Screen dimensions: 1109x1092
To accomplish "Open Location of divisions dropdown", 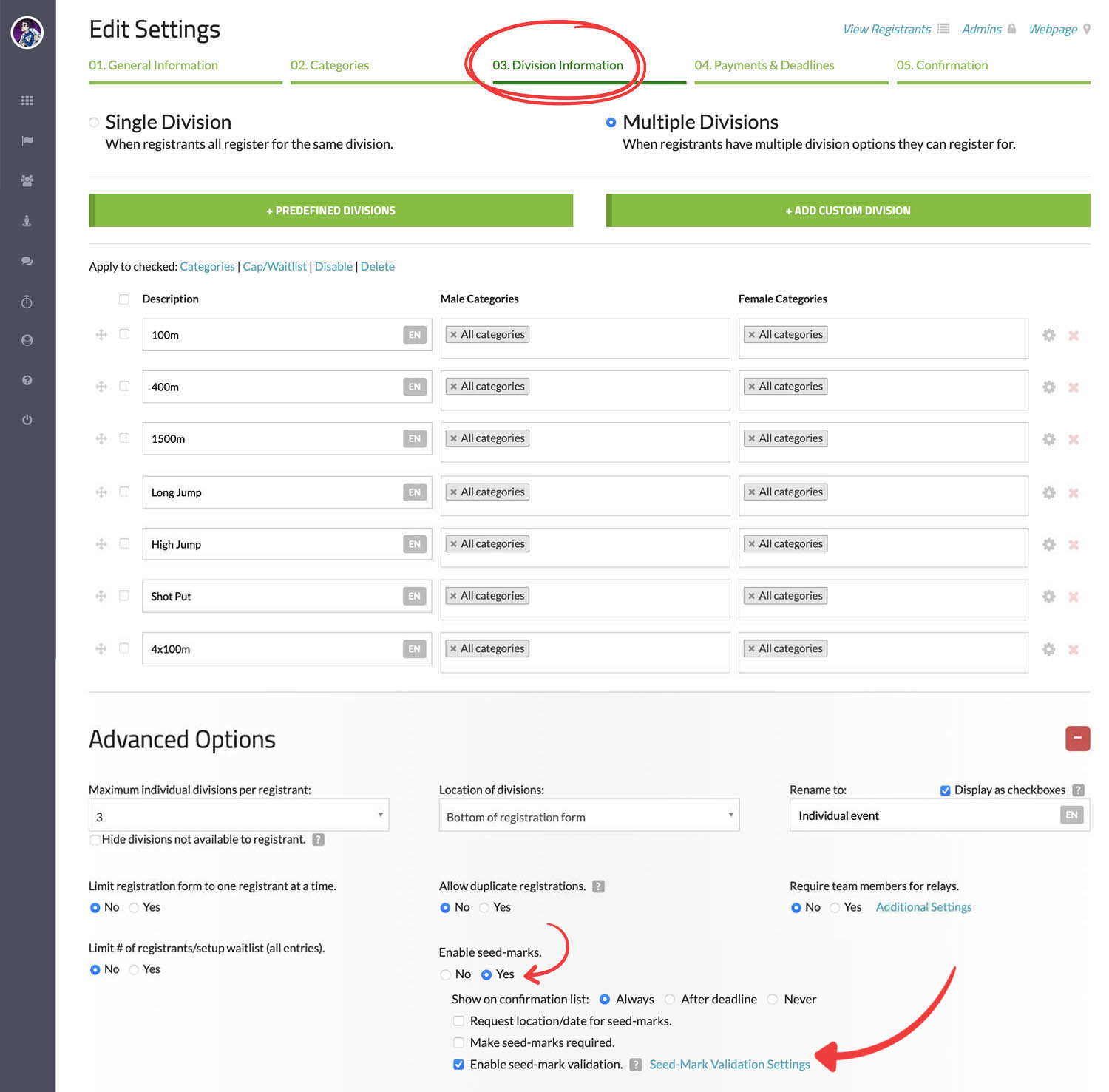I will [x=589, y=816].
